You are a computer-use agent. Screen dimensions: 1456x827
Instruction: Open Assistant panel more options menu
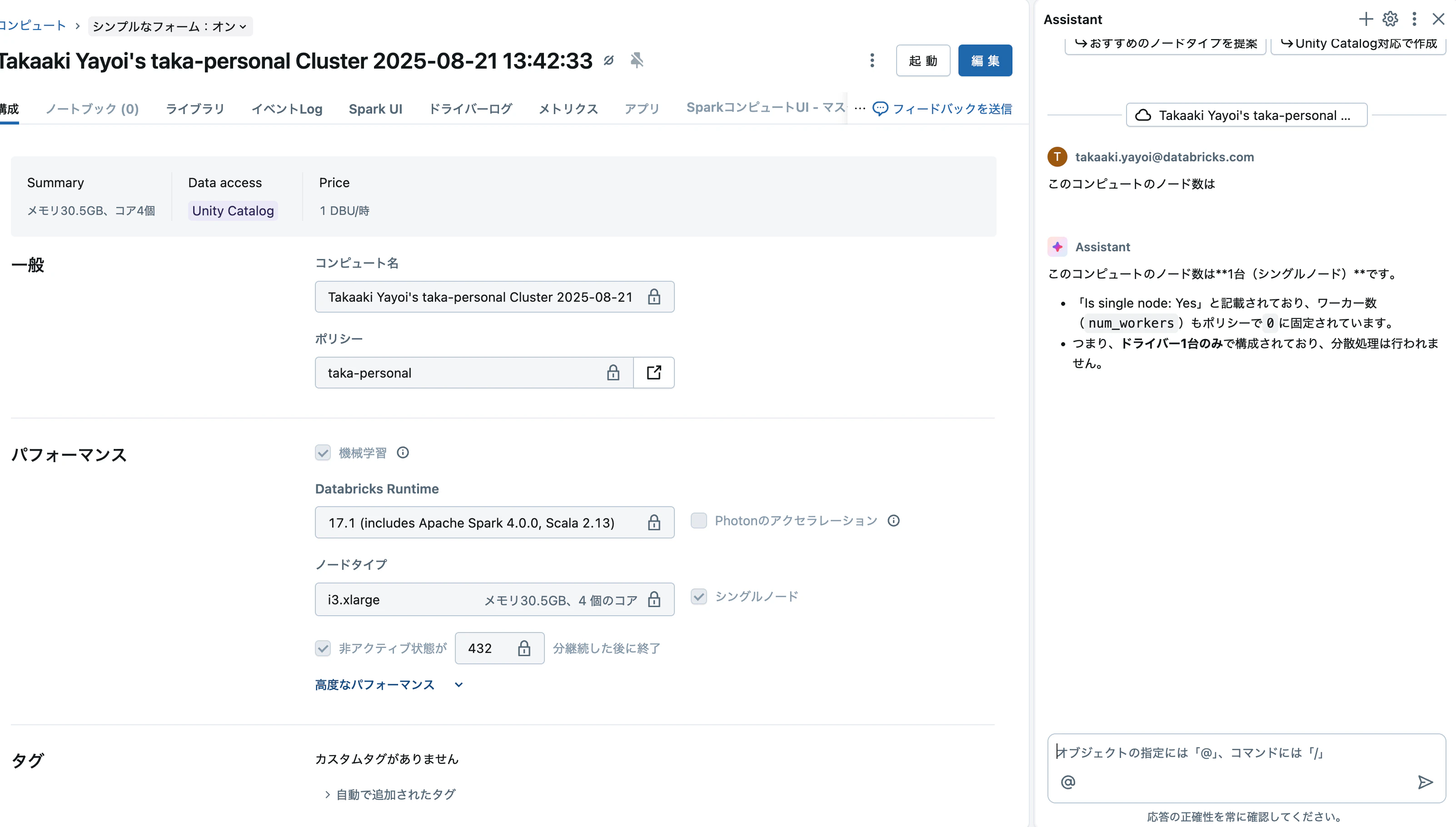(x=1414, y=19)
